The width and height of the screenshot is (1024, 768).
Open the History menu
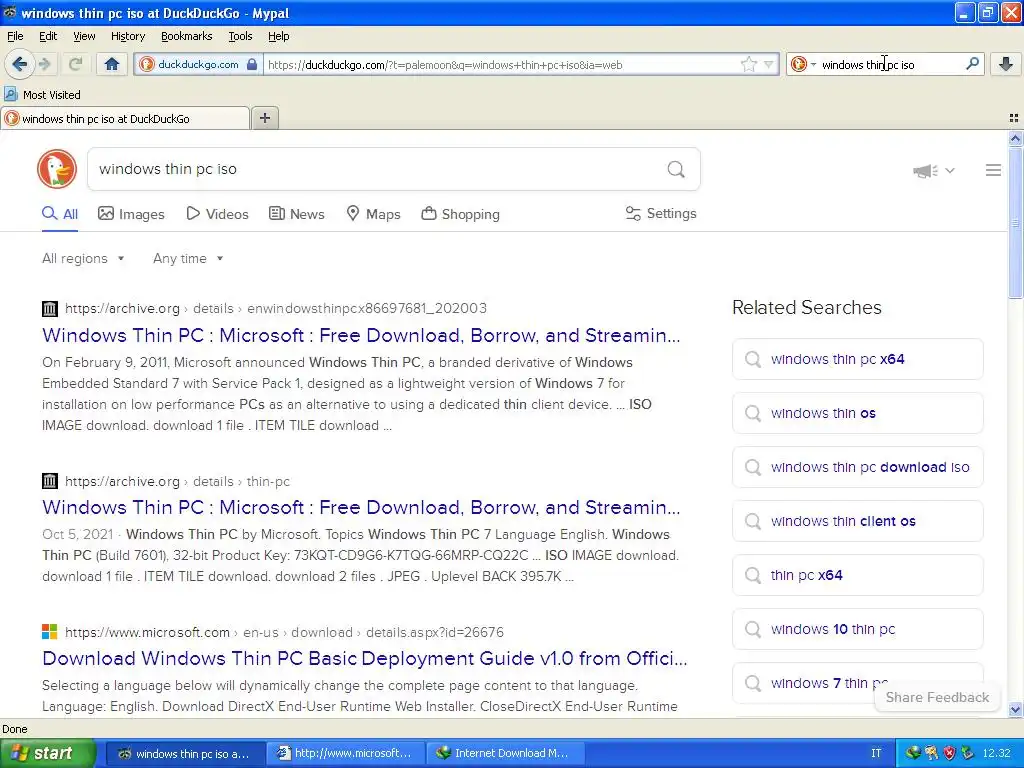[127, 36]
